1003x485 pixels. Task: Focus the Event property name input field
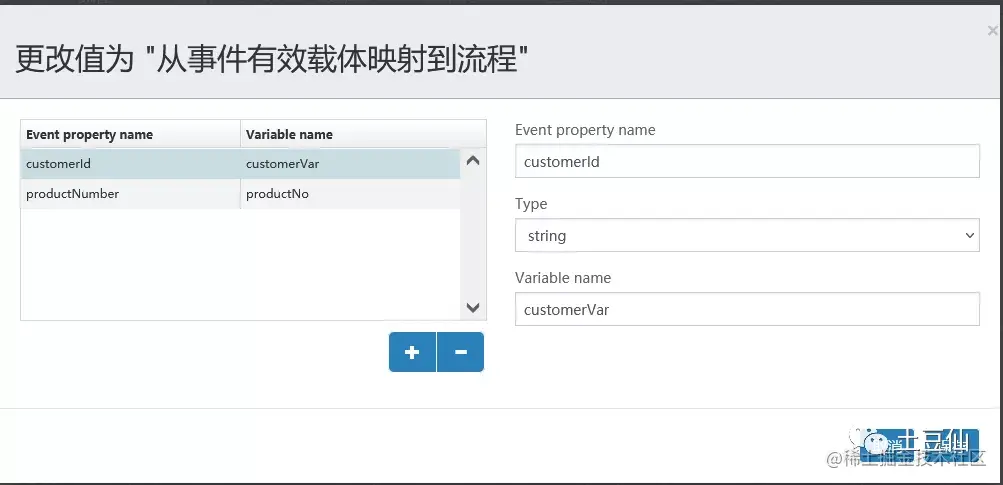[747, 161]
